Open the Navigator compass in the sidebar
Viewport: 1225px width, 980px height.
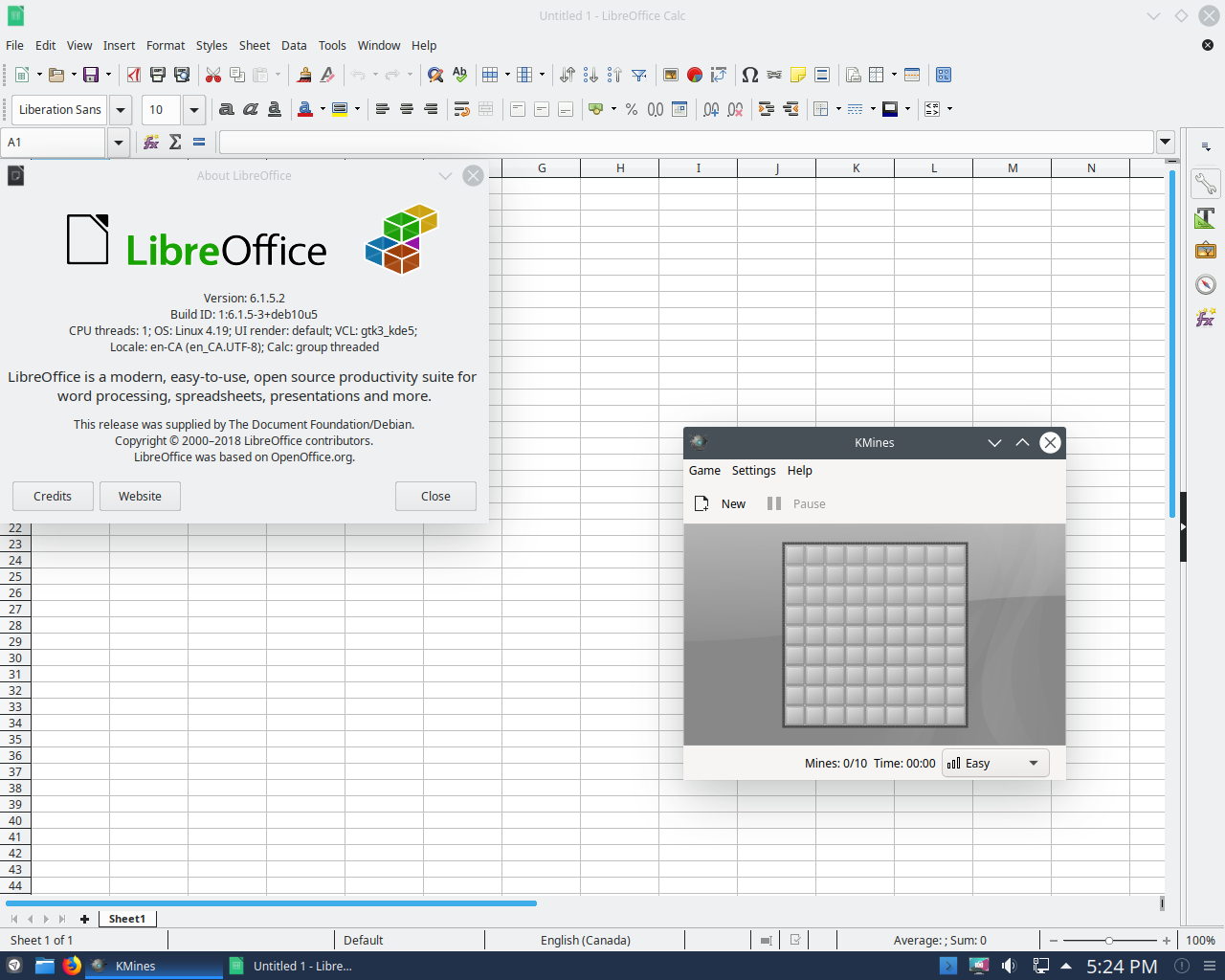(x=1206, y=284)
